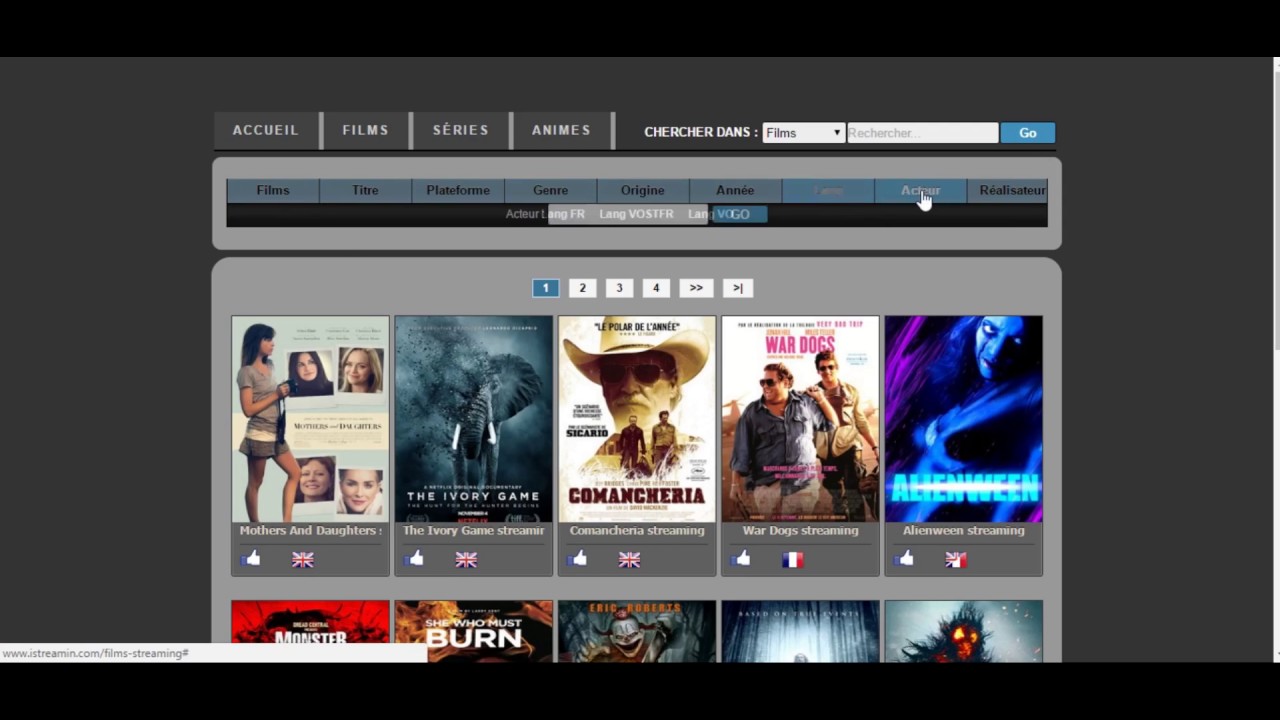Viewport: 1280px width, 720px height.
Task: Open the Origine filter
Action: [x=642, y=190]
